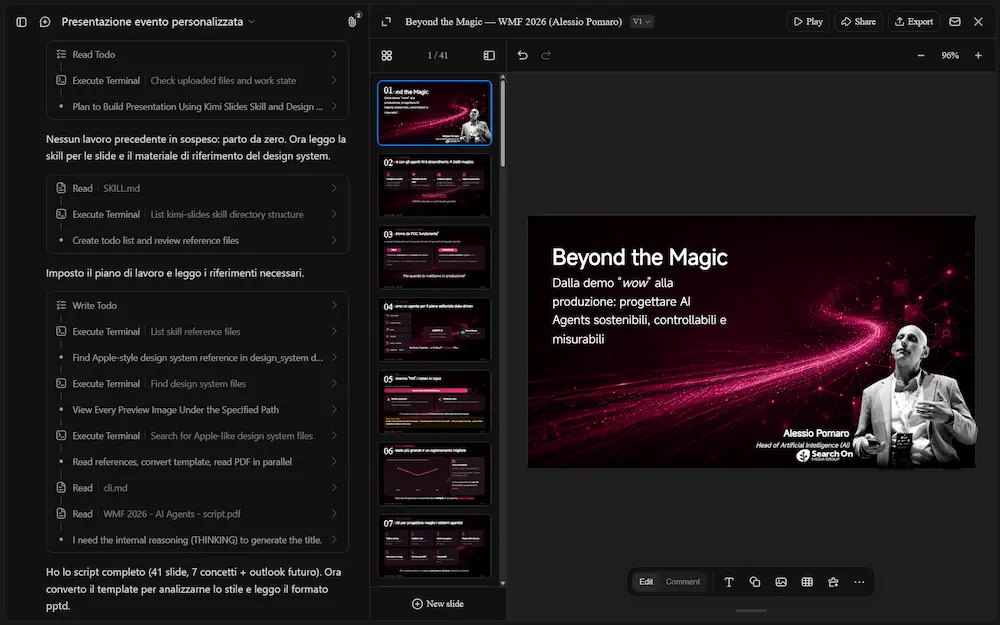Export the presentation
The width and height of the screenshot is (1000, 625).
coord(914,22)
